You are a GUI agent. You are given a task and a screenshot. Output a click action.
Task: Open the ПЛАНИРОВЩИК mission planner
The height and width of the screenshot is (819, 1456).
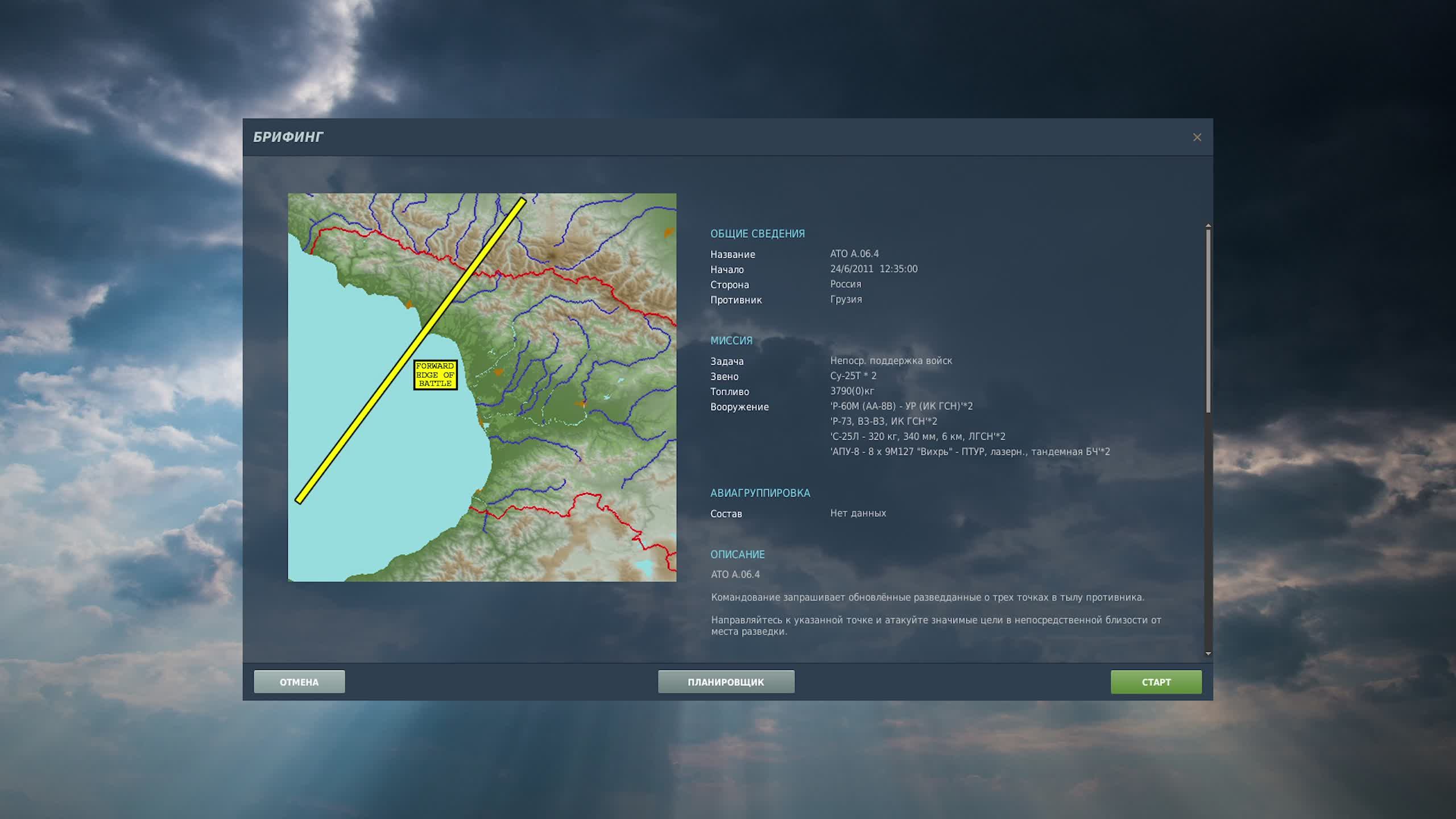[x=725, y=681]
